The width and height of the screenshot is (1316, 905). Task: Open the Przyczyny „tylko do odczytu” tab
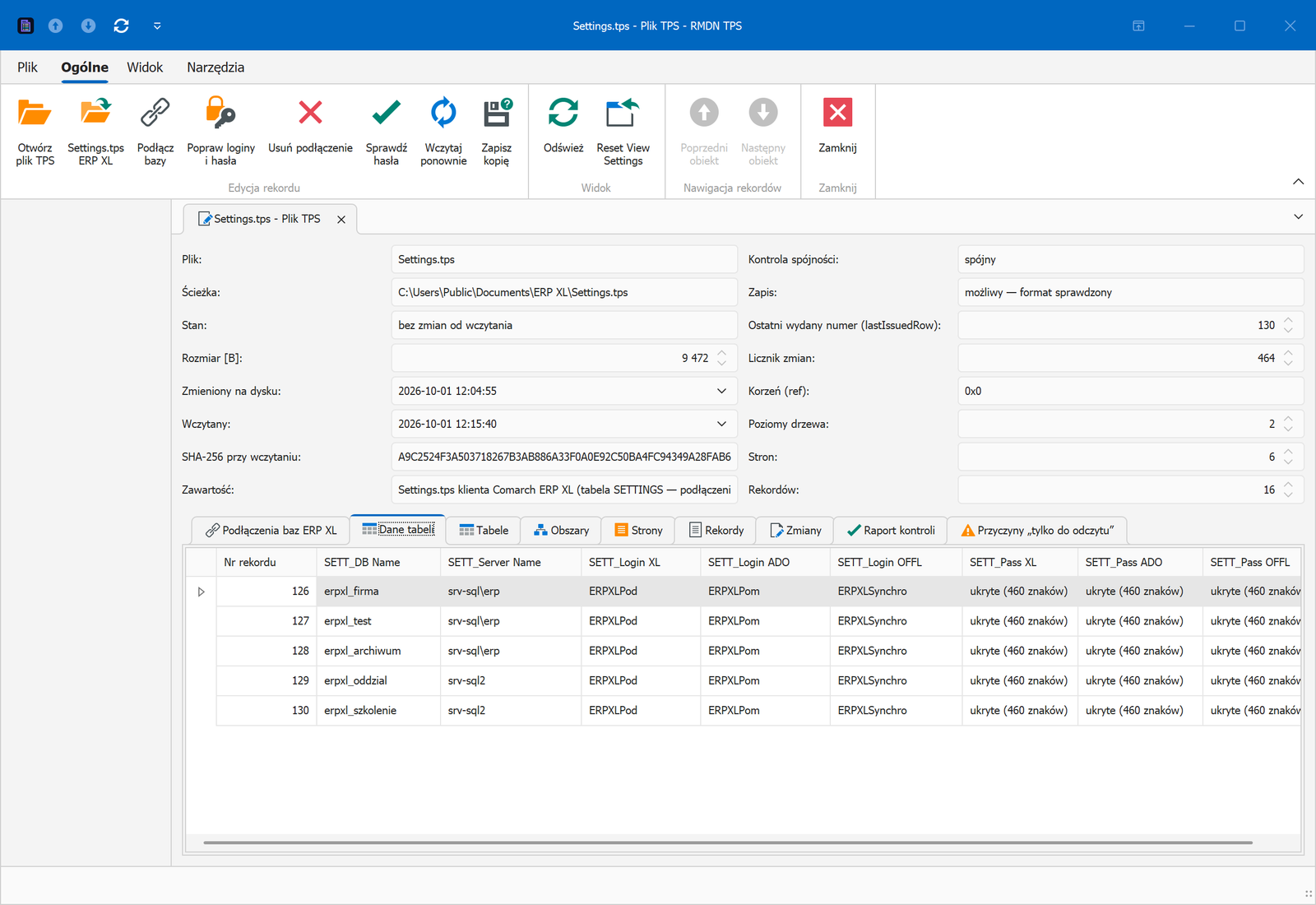pyautogui.click(x=1037, y=531)
